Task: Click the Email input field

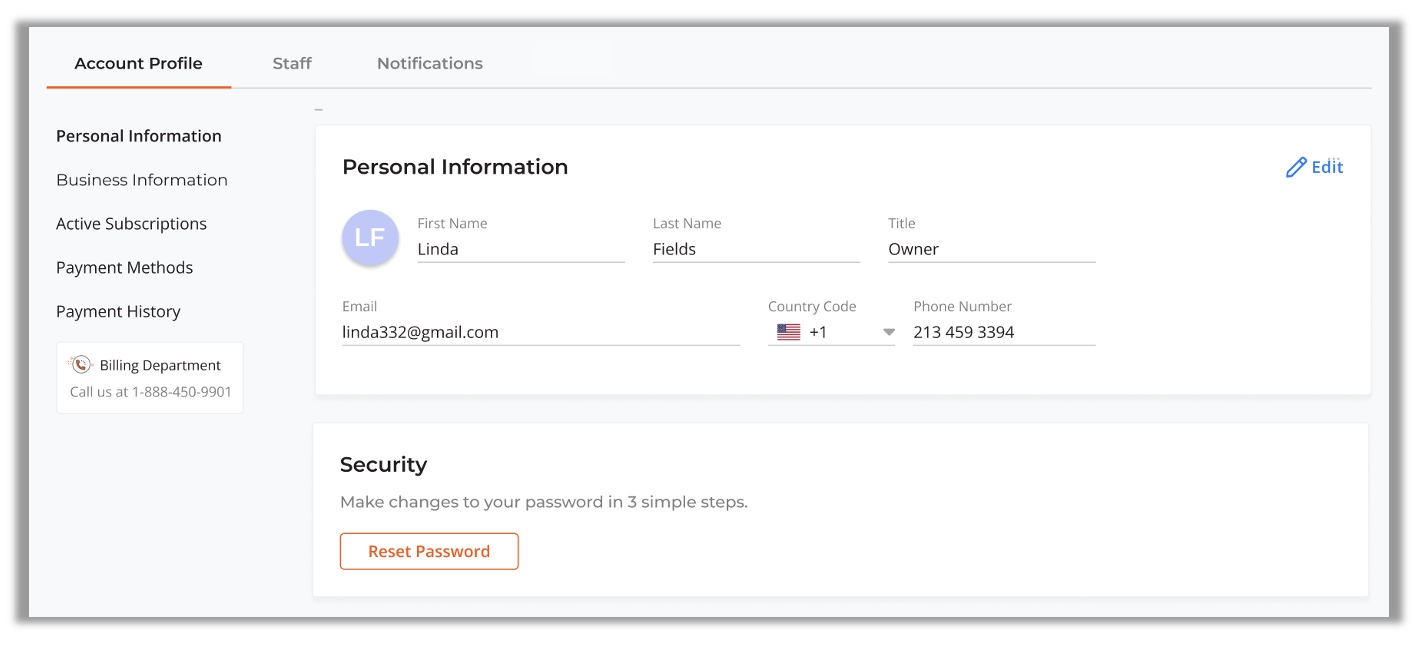Action: click(540, 332)
